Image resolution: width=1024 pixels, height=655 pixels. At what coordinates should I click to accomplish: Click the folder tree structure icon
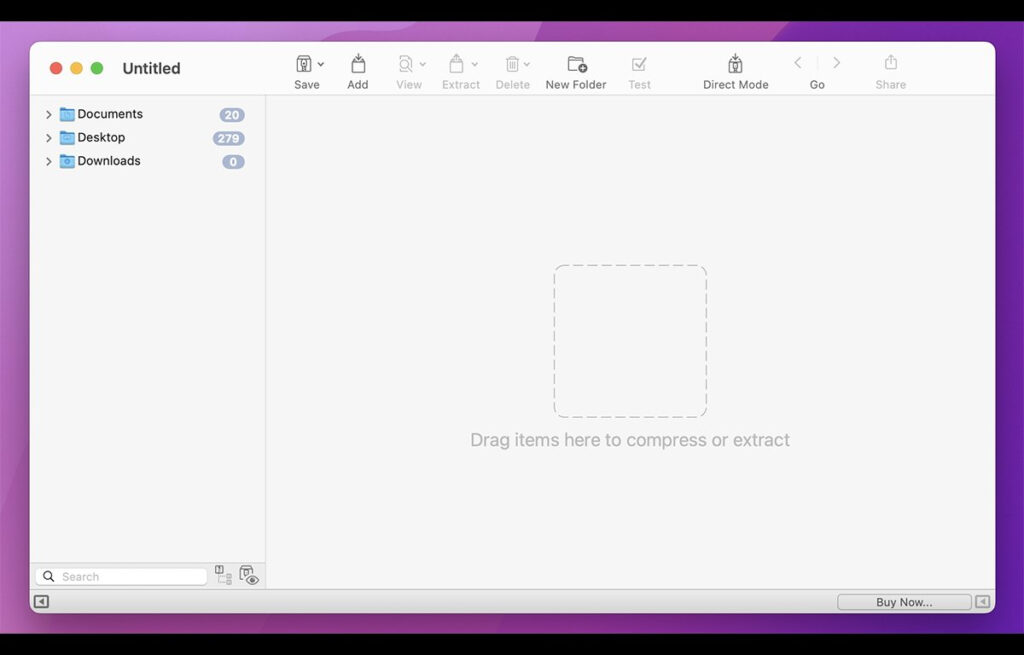(223, 576)
